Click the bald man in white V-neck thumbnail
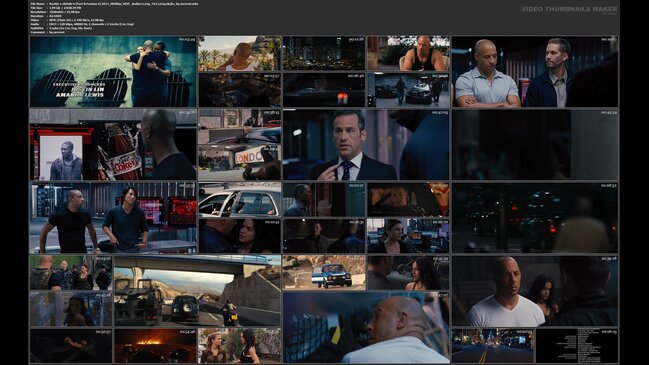The height and width of the screenshot is (365, 649). pos(535,291)
